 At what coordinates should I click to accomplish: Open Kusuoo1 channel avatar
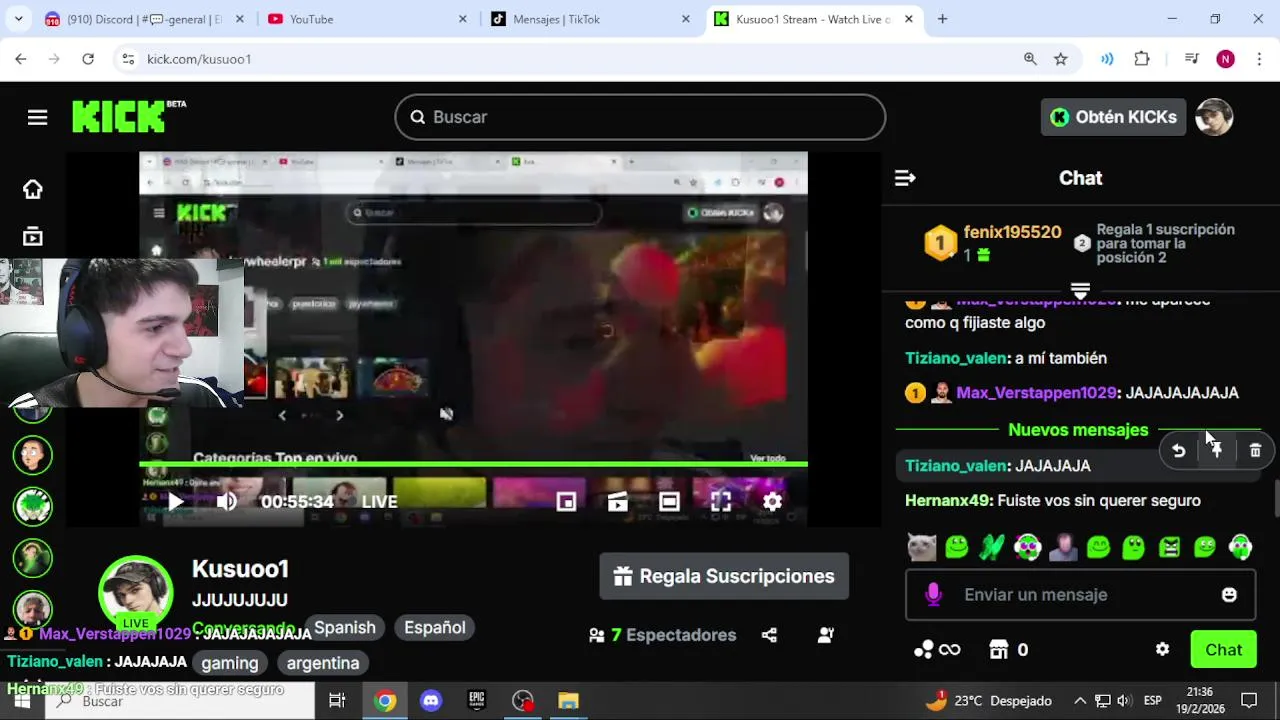point(136,594)
